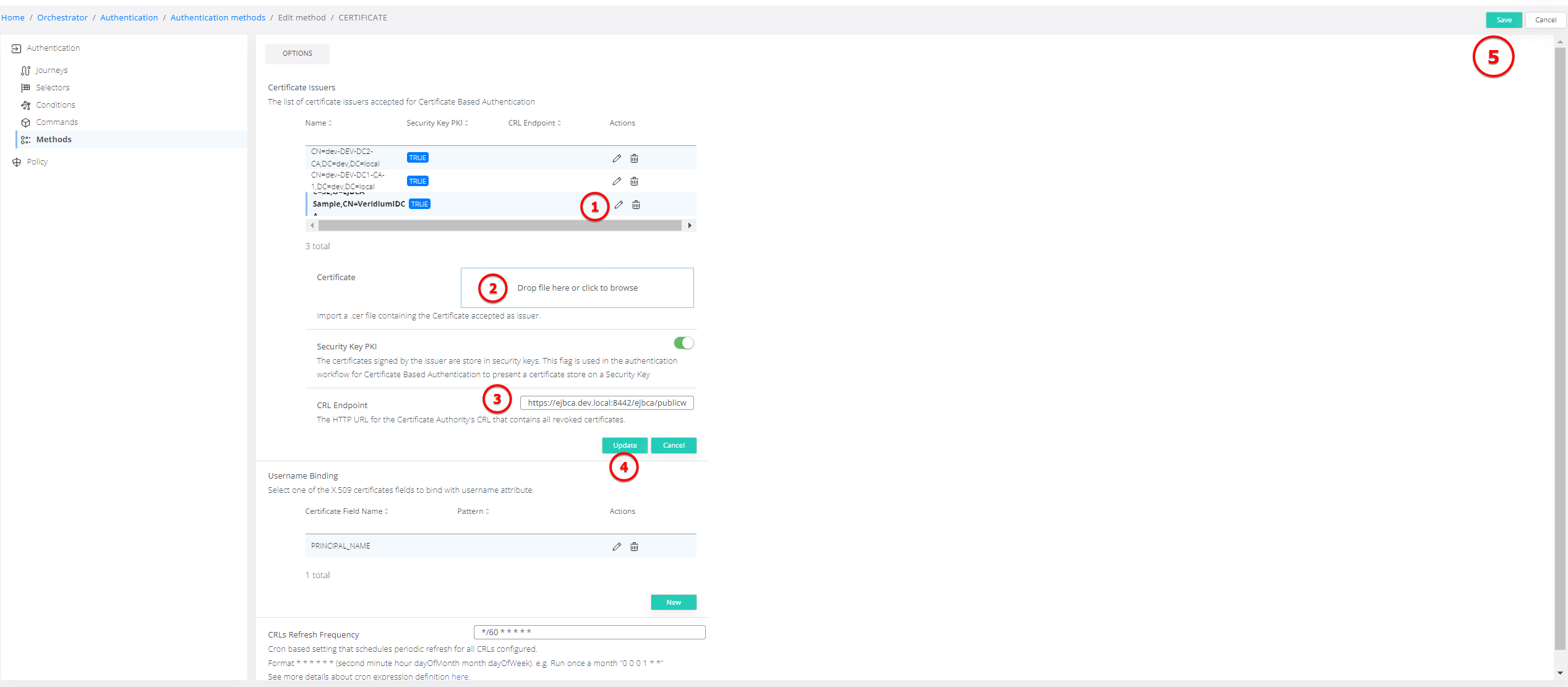The height and width of the screenshot is (687, 1568).
Task: Edit the dev-DEV-DC1-CA-1 issuer row
Action: pyautogui.click(x=617, y=181)
